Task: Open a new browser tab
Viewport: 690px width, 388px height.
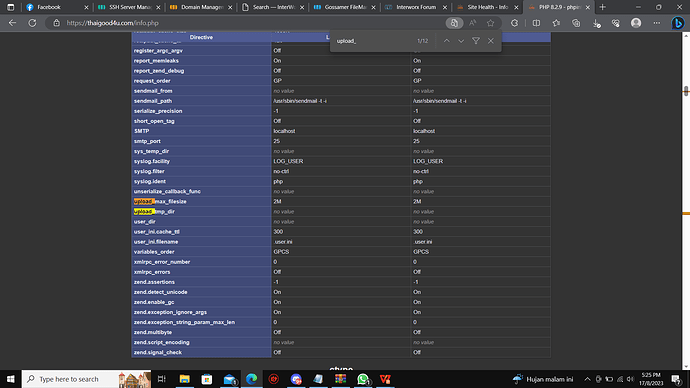Action: 602,7
